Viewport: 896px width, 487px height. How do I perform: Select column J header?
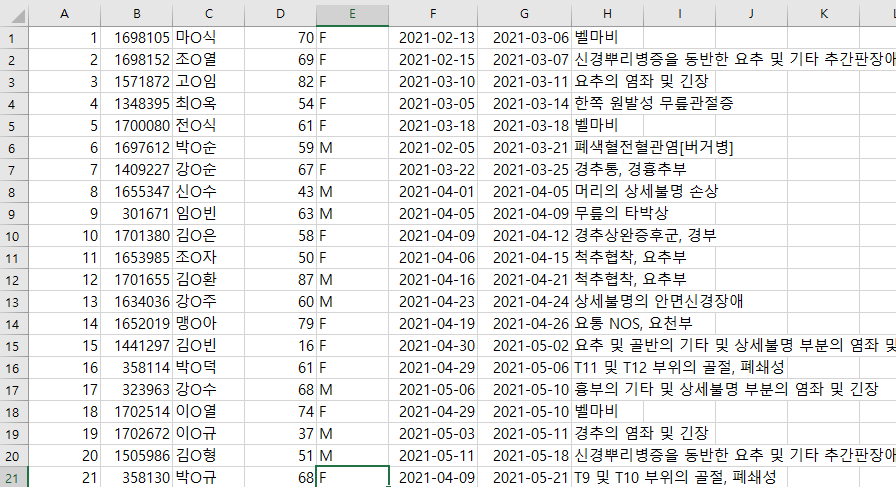click(x=751, y=14)
